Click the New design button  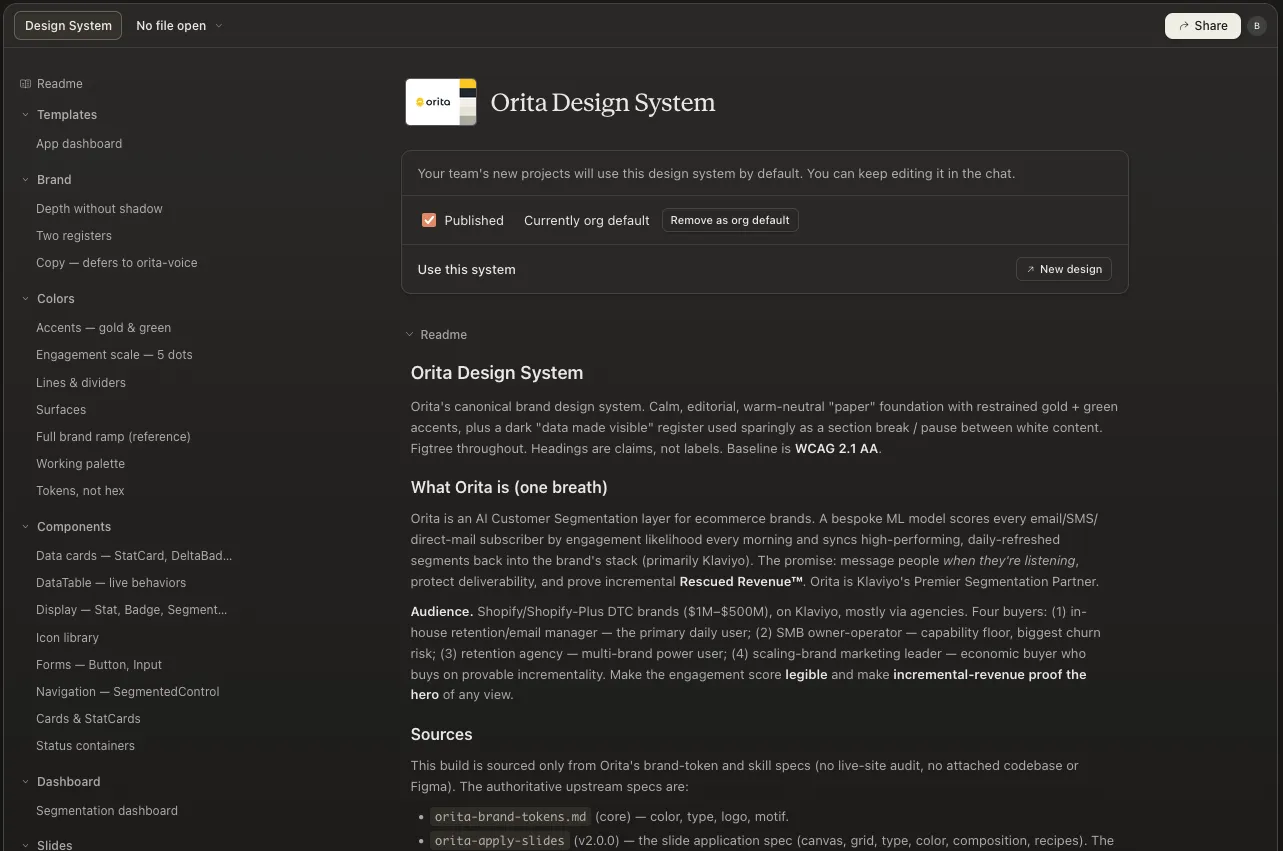pyautogui.click(x=1063, y=269)
